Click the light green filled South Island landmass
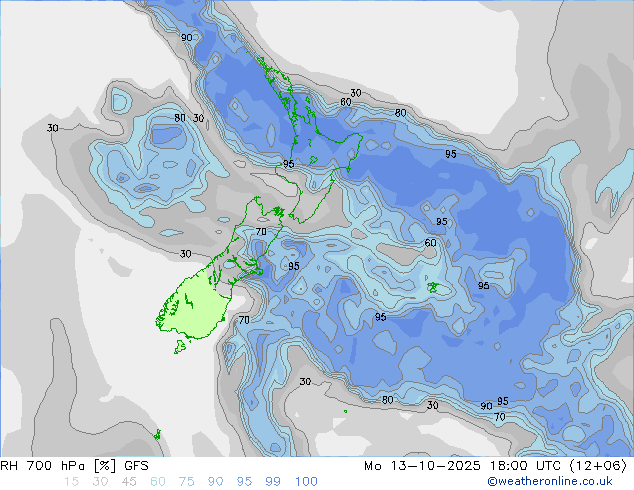 click(196, 307)
